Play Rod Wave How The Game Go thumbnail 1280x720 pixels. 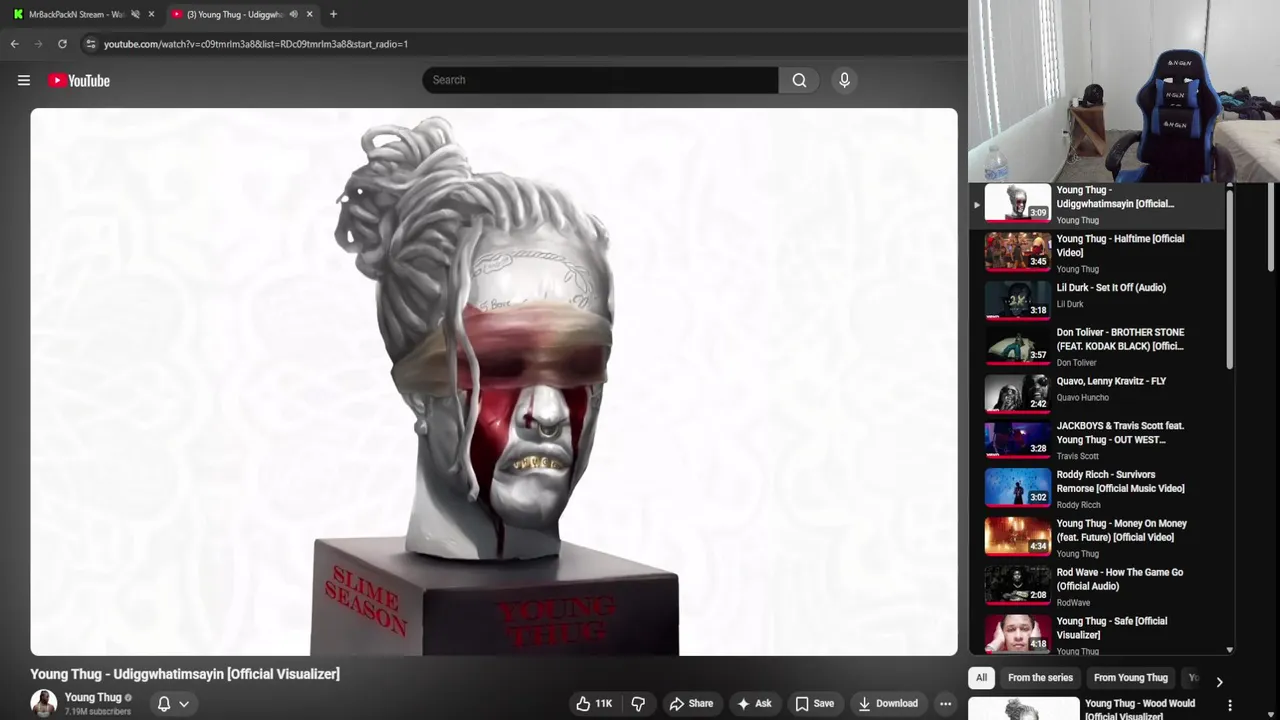[1018, 585]
